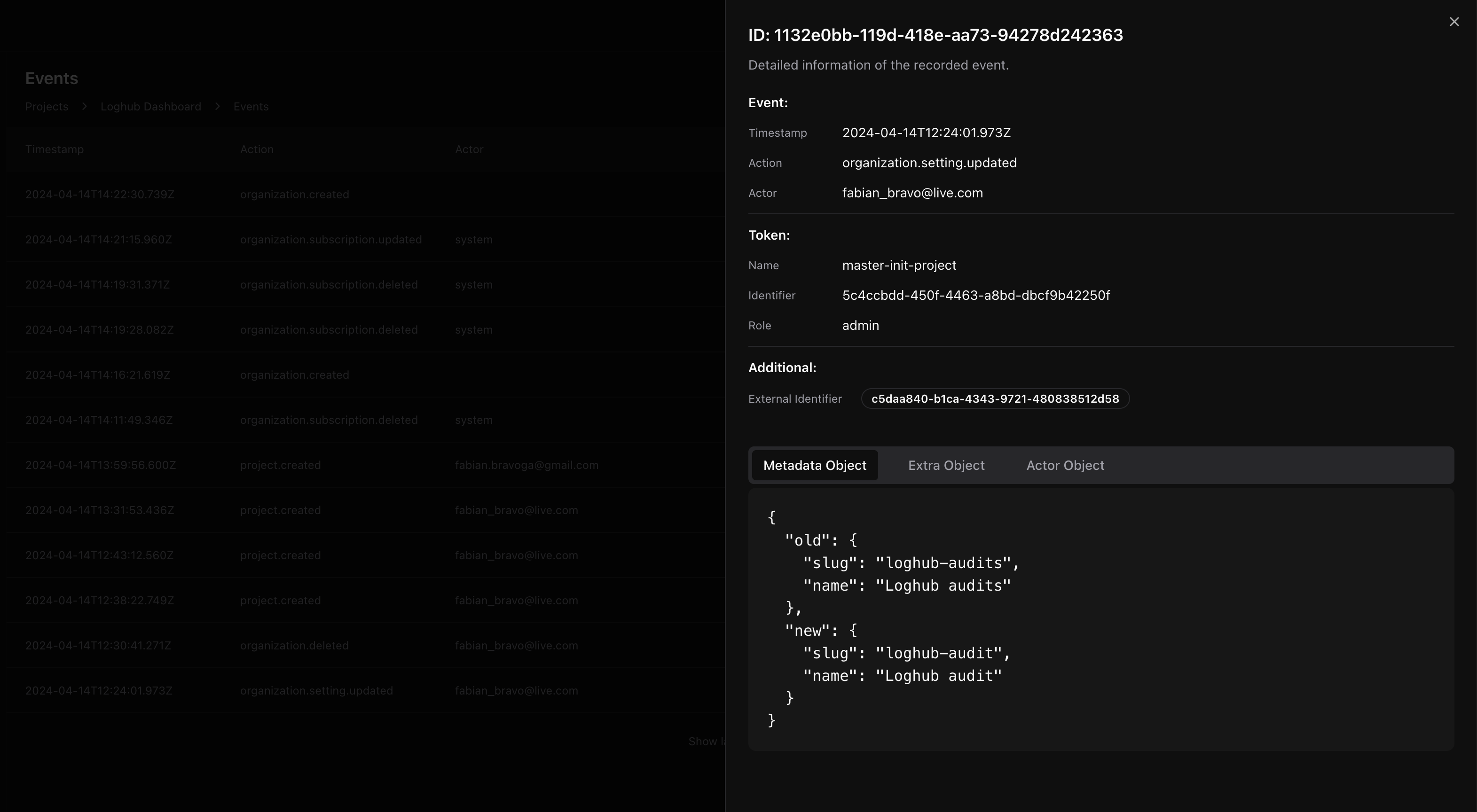Click the Events breadcrumb item
The width and height of the screenshot is (1477, 812).
pos(251,107)
